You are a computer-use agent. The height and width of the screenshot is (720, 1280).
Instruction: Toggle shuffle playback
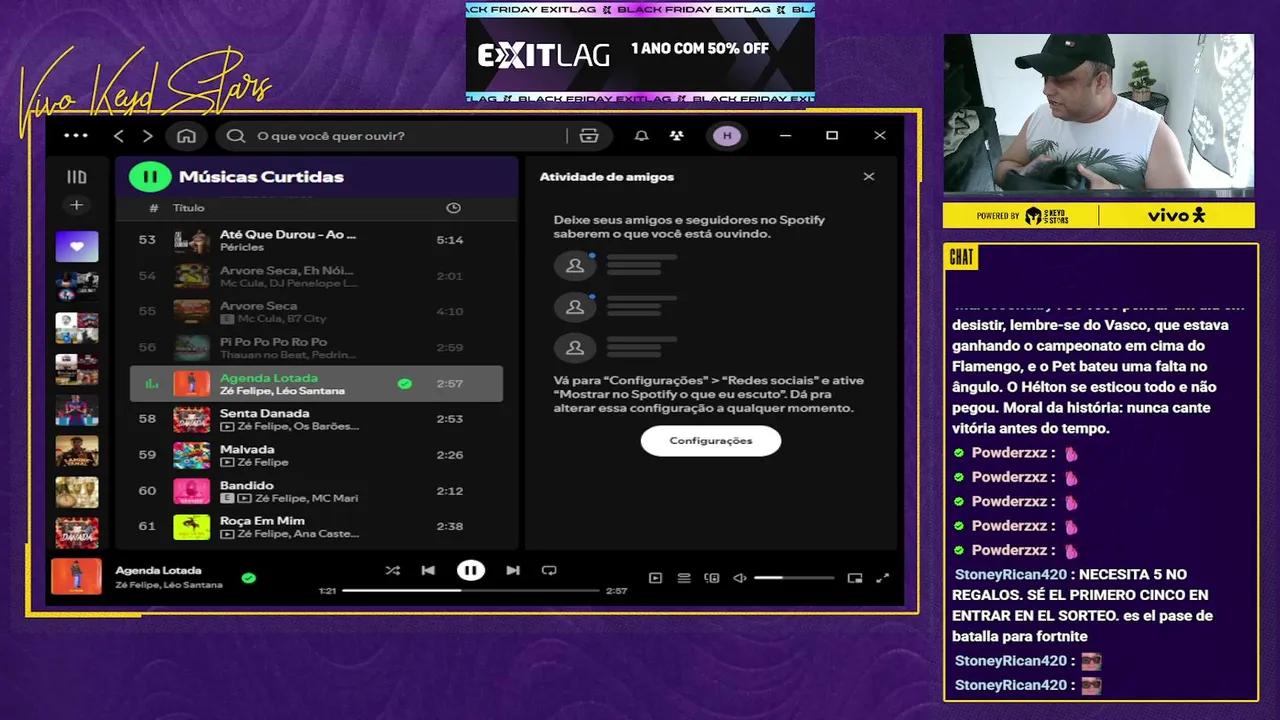[x=392, y=570]
